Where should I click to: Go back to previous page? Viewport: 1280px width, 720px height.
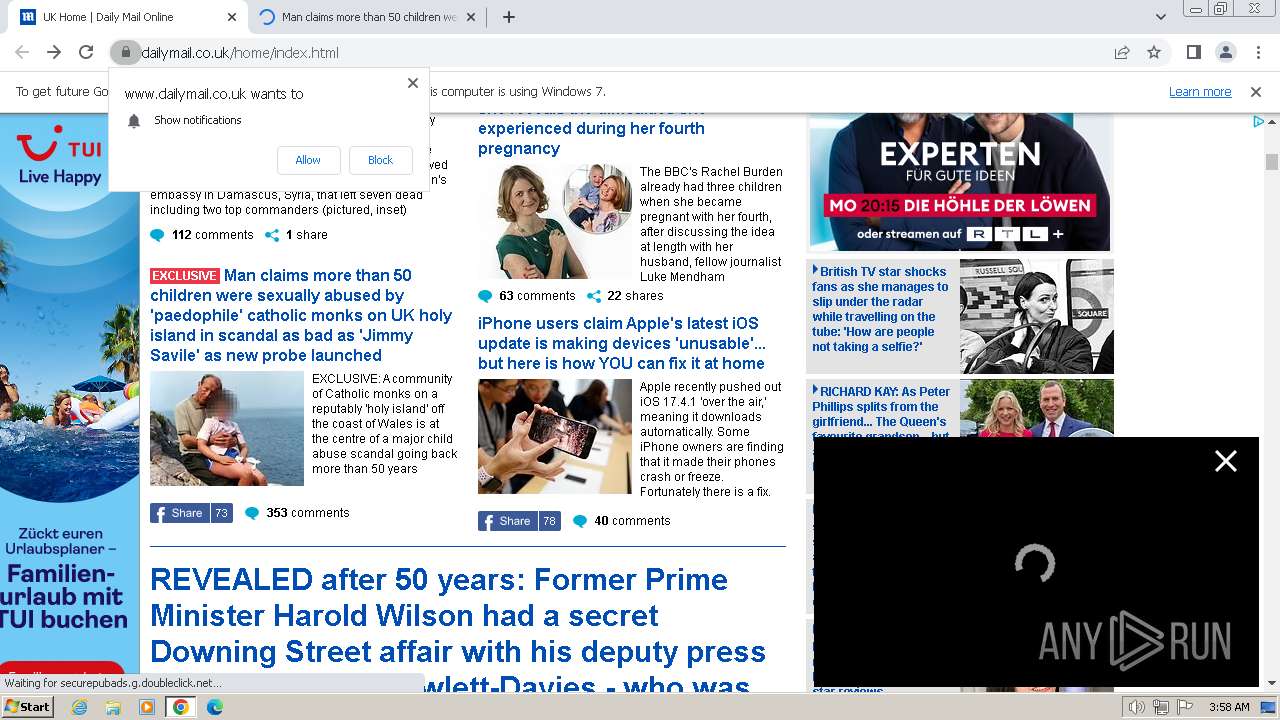pyautogui.click(x=22, y=52)
